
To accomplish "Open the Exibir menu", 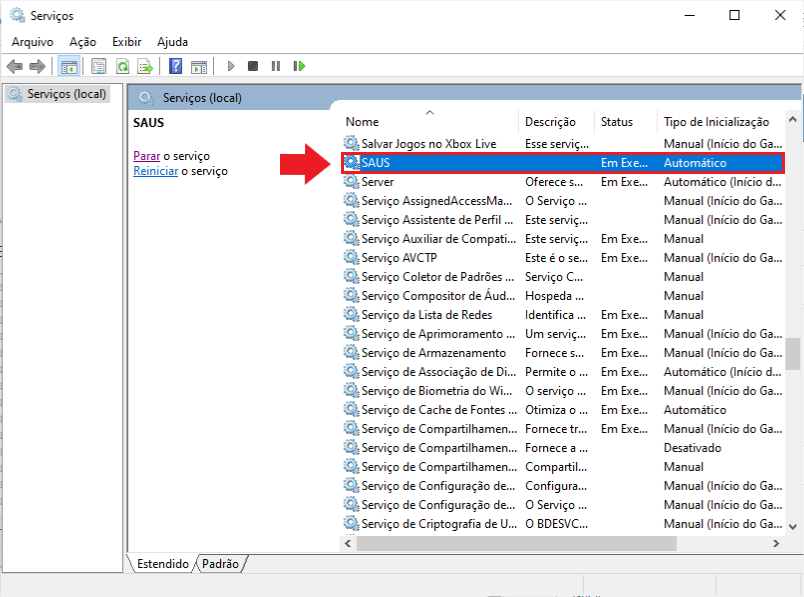I will 126,42.
